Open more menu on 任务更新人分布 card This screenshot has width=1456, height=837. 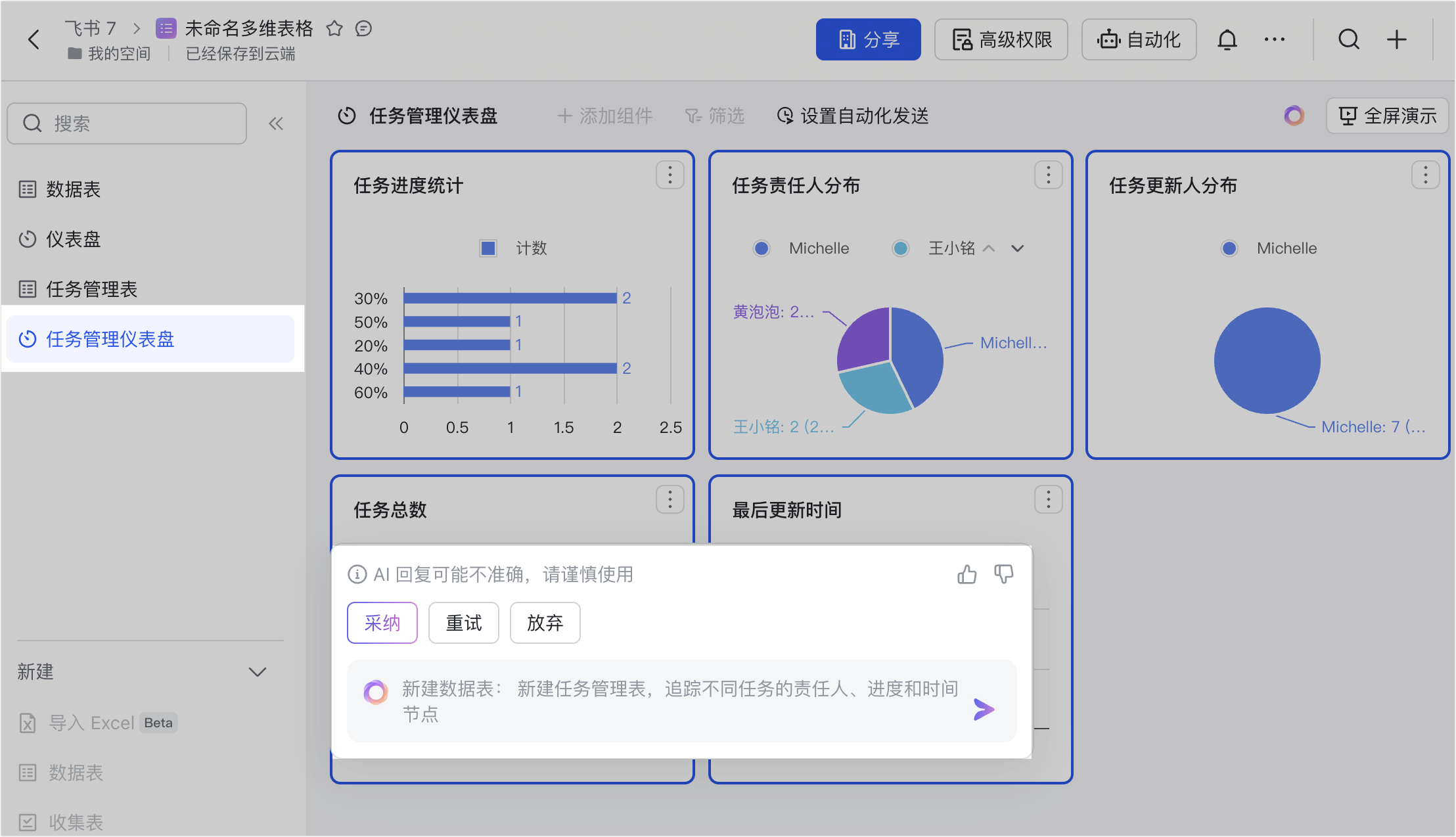click(1426, 175)
